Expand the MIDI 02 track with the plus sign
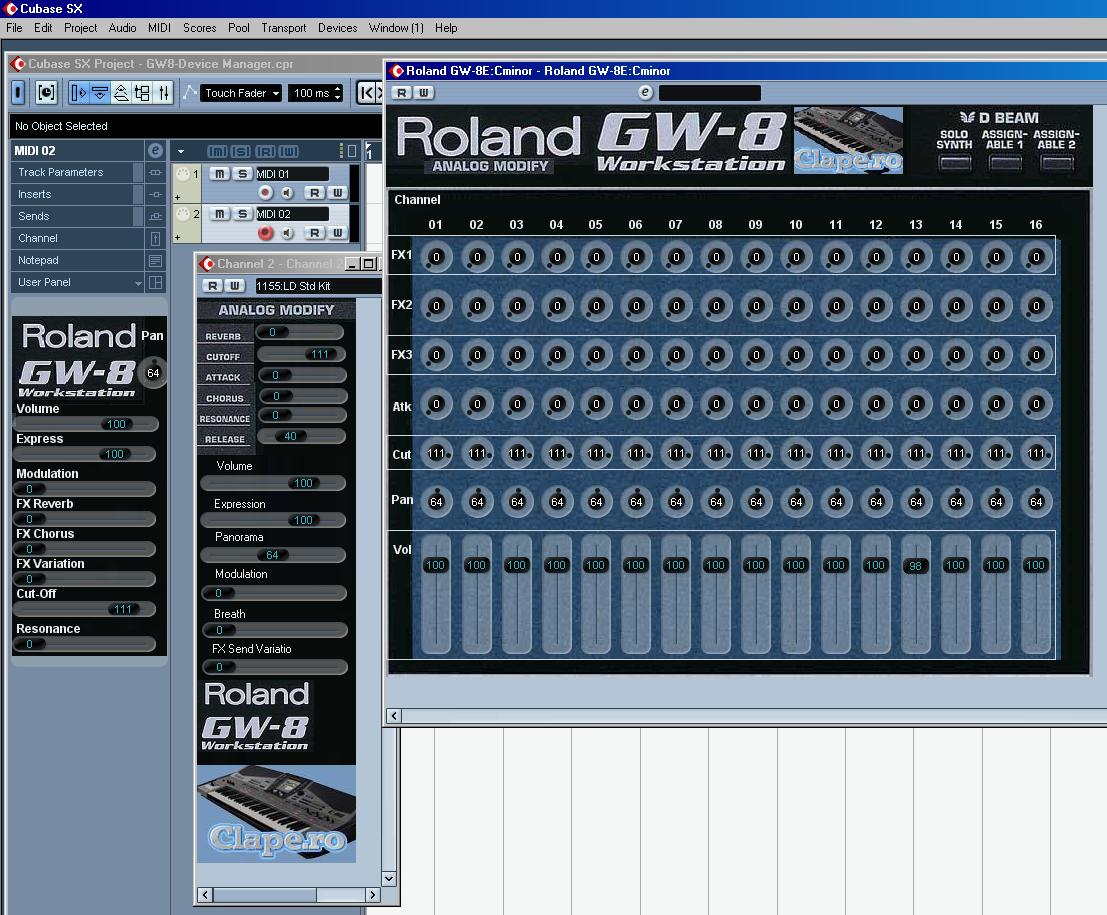This screenshot has width=1107, height=915. point(177,238)
